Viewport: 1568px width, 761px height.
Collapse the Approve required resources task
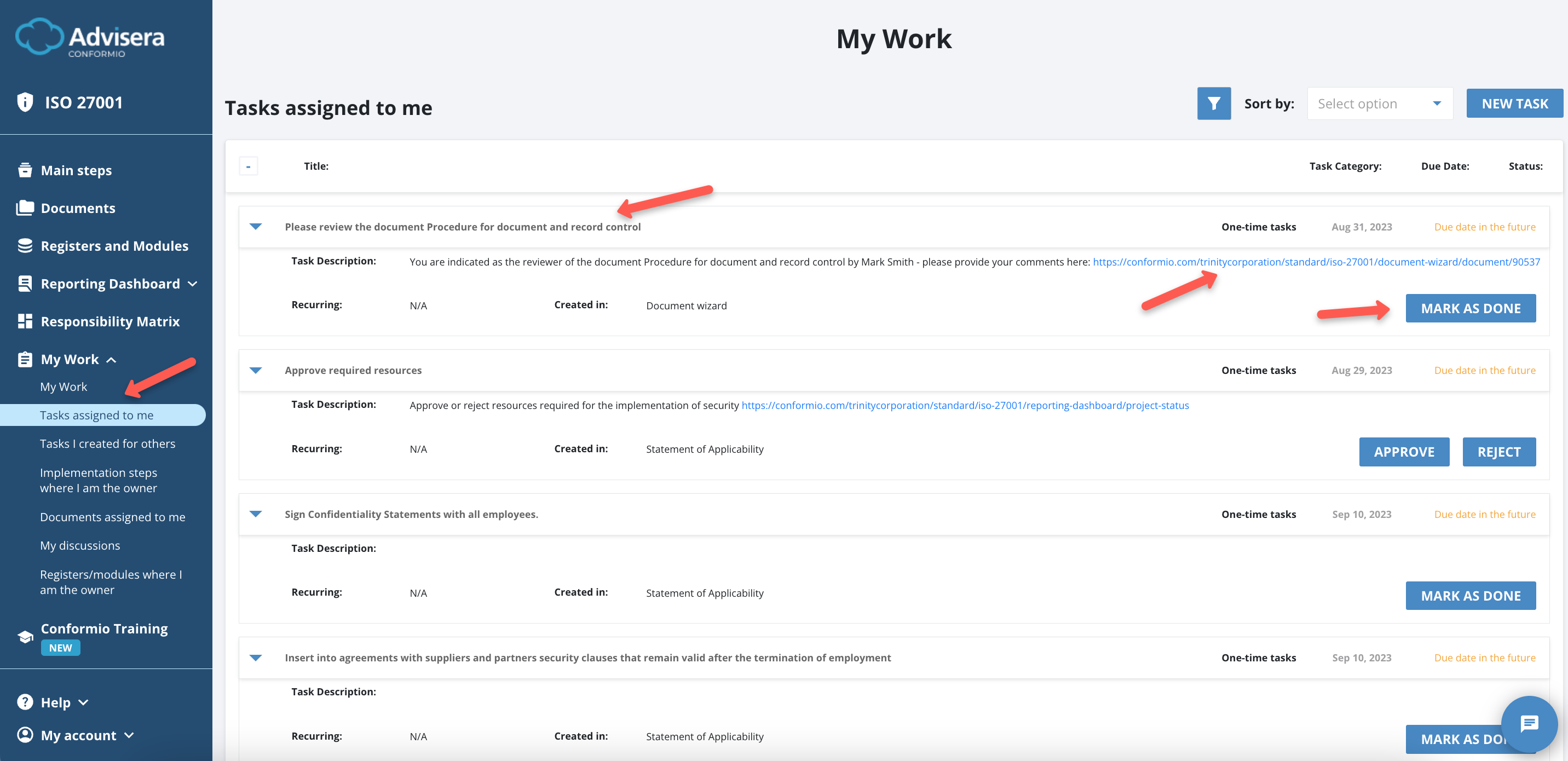(256, 370)
